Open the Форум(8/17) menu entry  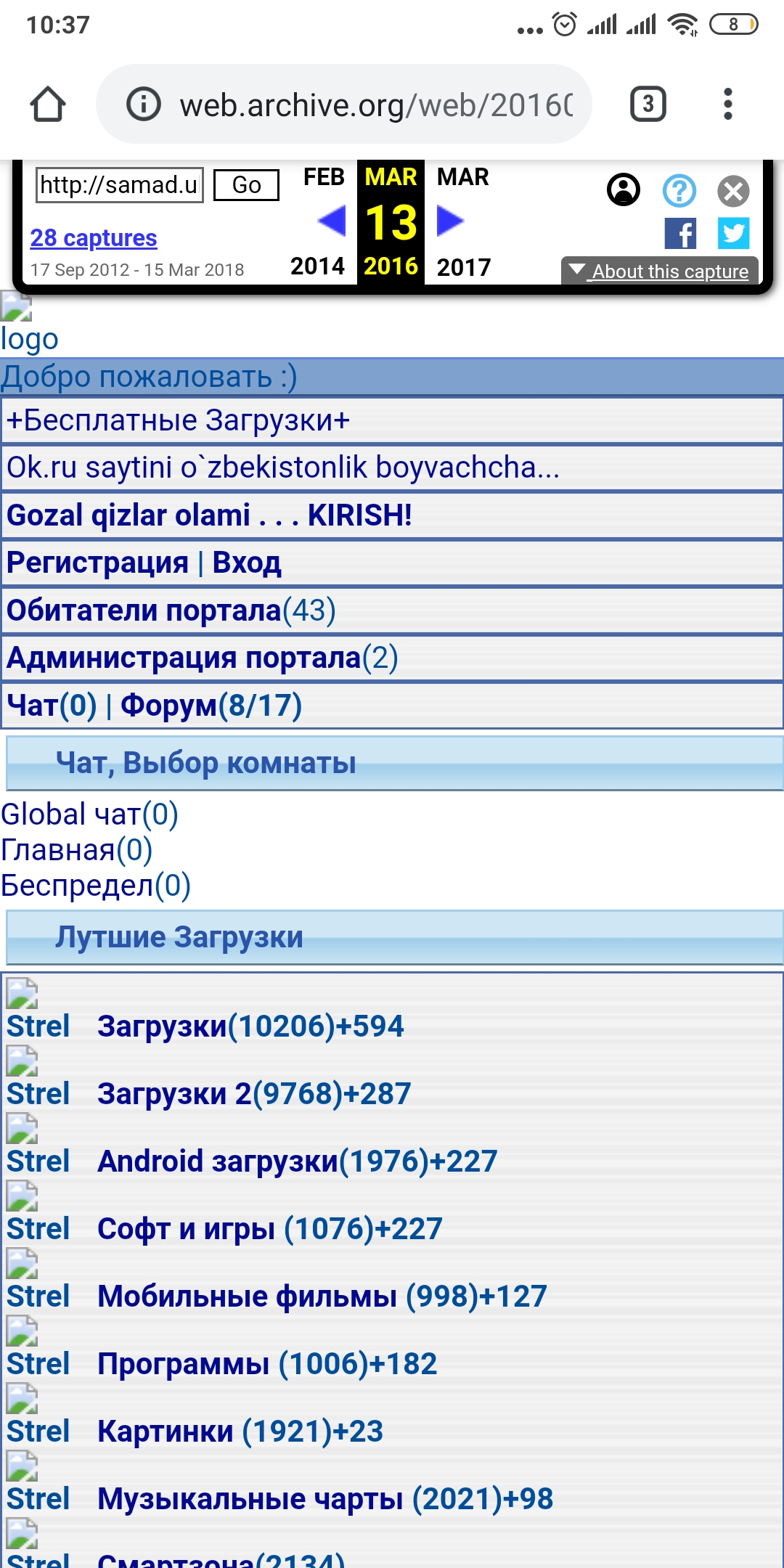click(211, 705)
